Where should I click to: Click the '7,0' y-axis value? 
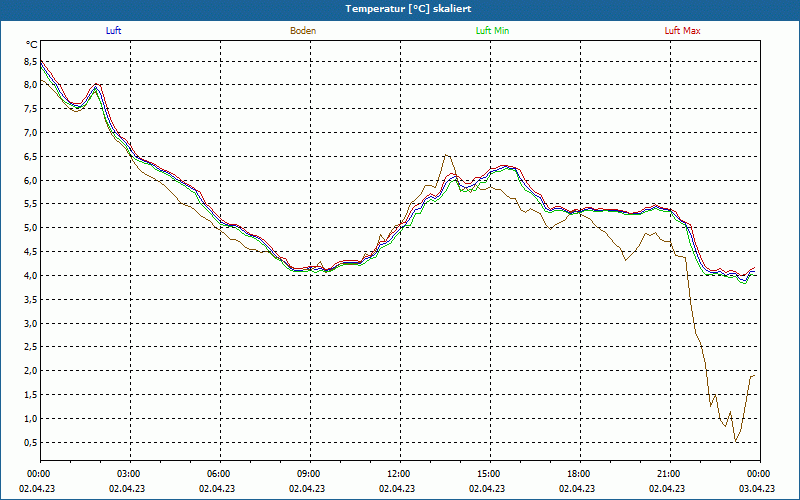point(31,133)
